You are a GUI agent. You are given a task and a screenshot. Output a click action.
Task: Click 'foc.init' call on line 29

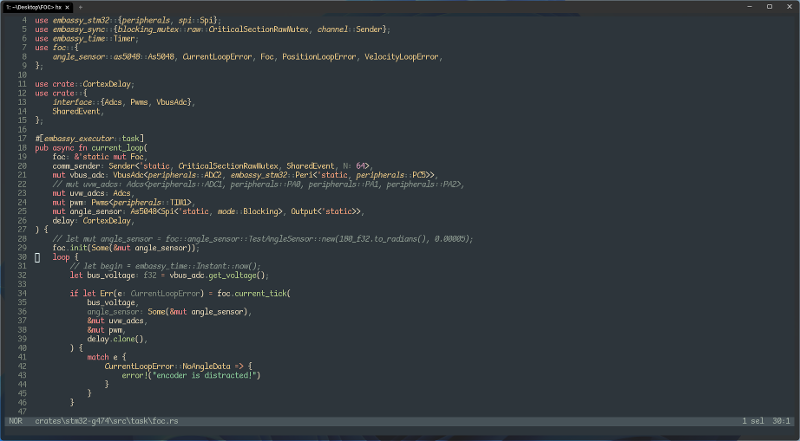click(70, 248)
